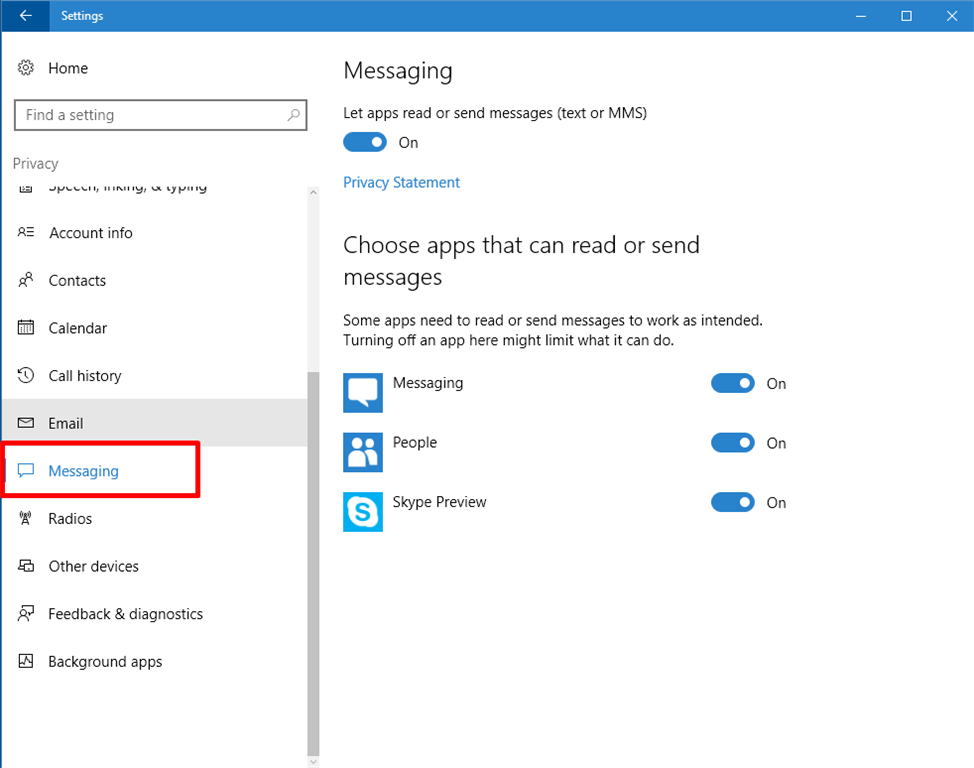Toggle the Skype Preview permission switch
This screenshot has width=974, height=768.
point(732,502)
